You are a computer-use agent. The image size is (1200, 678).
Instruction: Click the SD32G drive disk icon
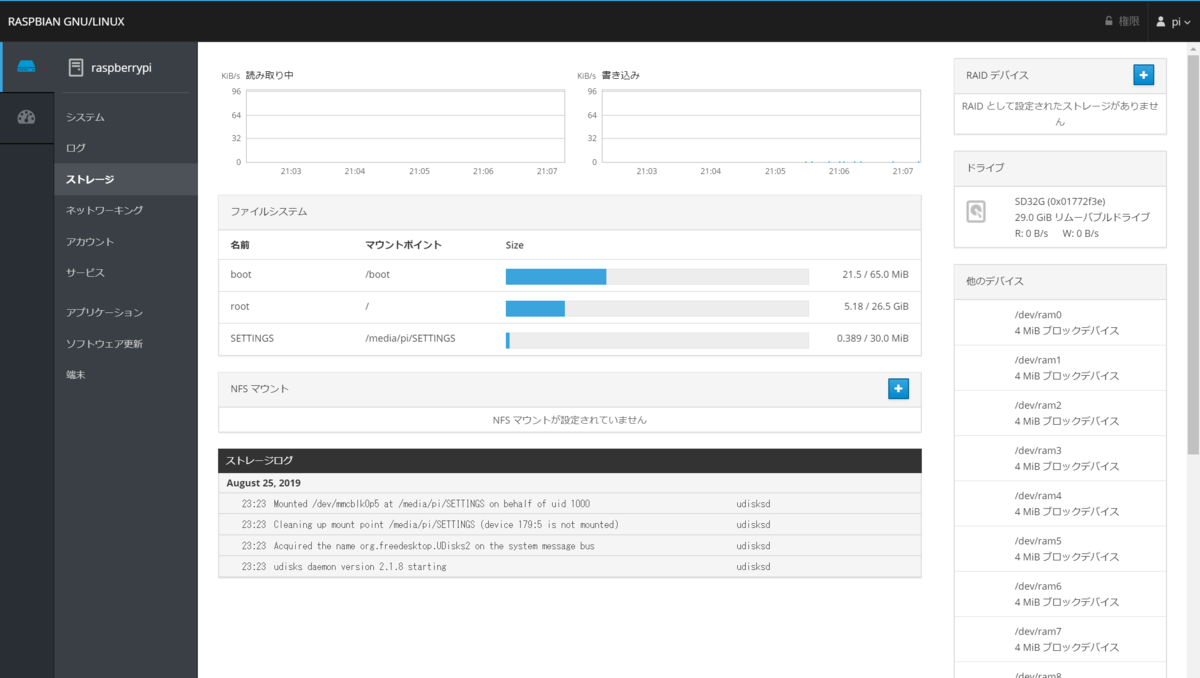click(x=976, y=211)
